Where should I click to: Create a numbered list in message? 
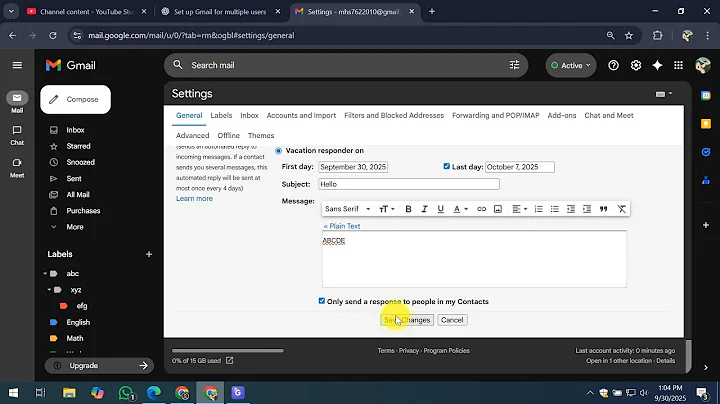pos(539,209)
